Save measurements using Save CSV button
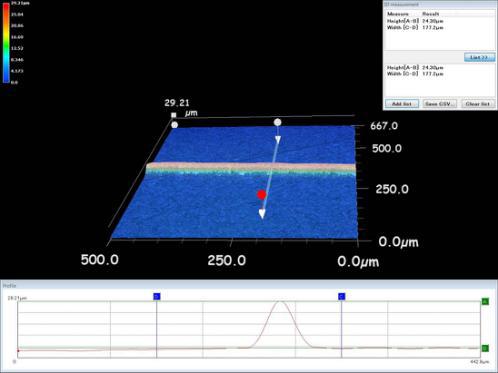Viewport: 498px width, 373px height. coord(440,104)
